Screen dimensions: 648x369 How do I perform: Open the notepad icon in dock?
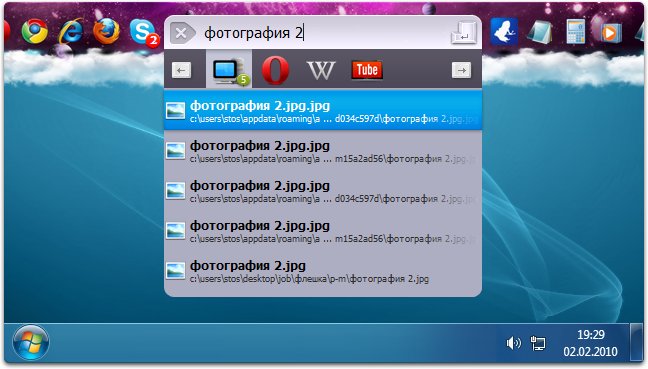point(540,31)
